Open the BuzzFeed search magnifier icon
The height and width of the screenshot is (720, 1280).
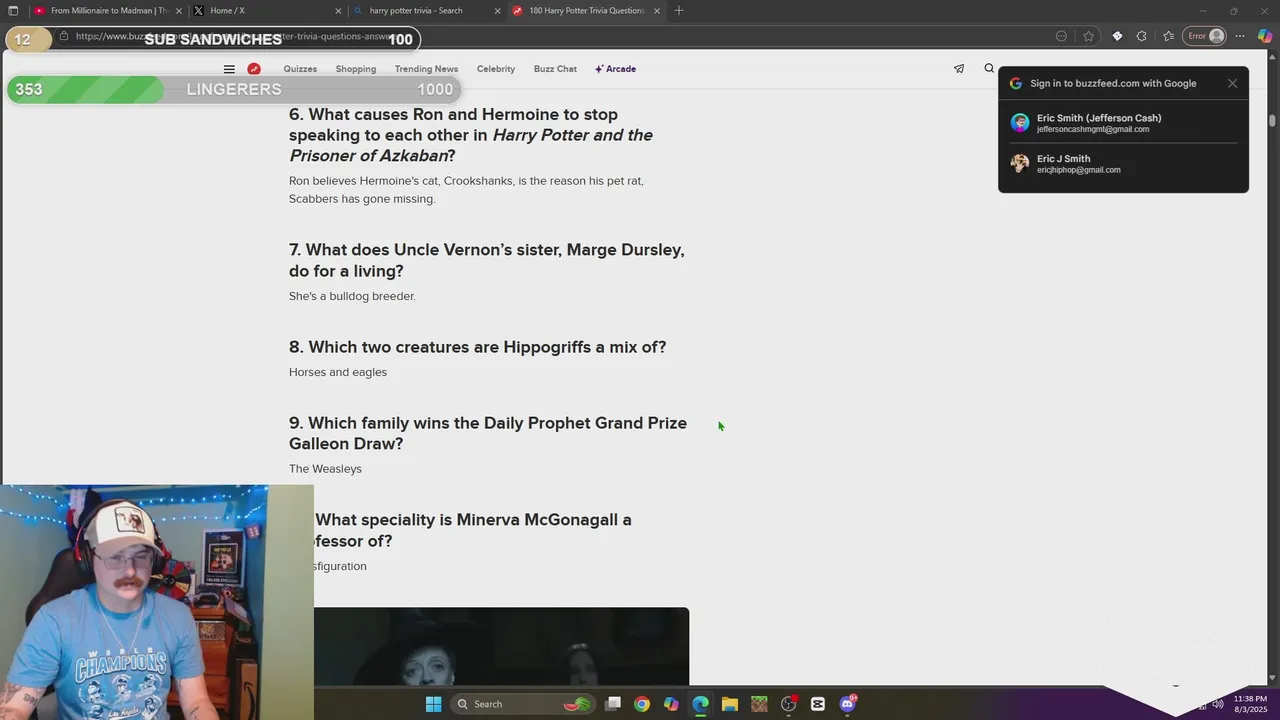pos(989,69)
